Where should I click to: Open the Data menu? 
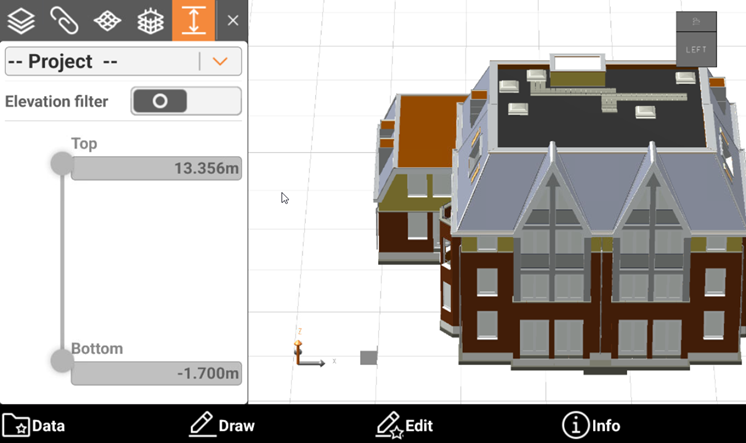tap(34, 425)
